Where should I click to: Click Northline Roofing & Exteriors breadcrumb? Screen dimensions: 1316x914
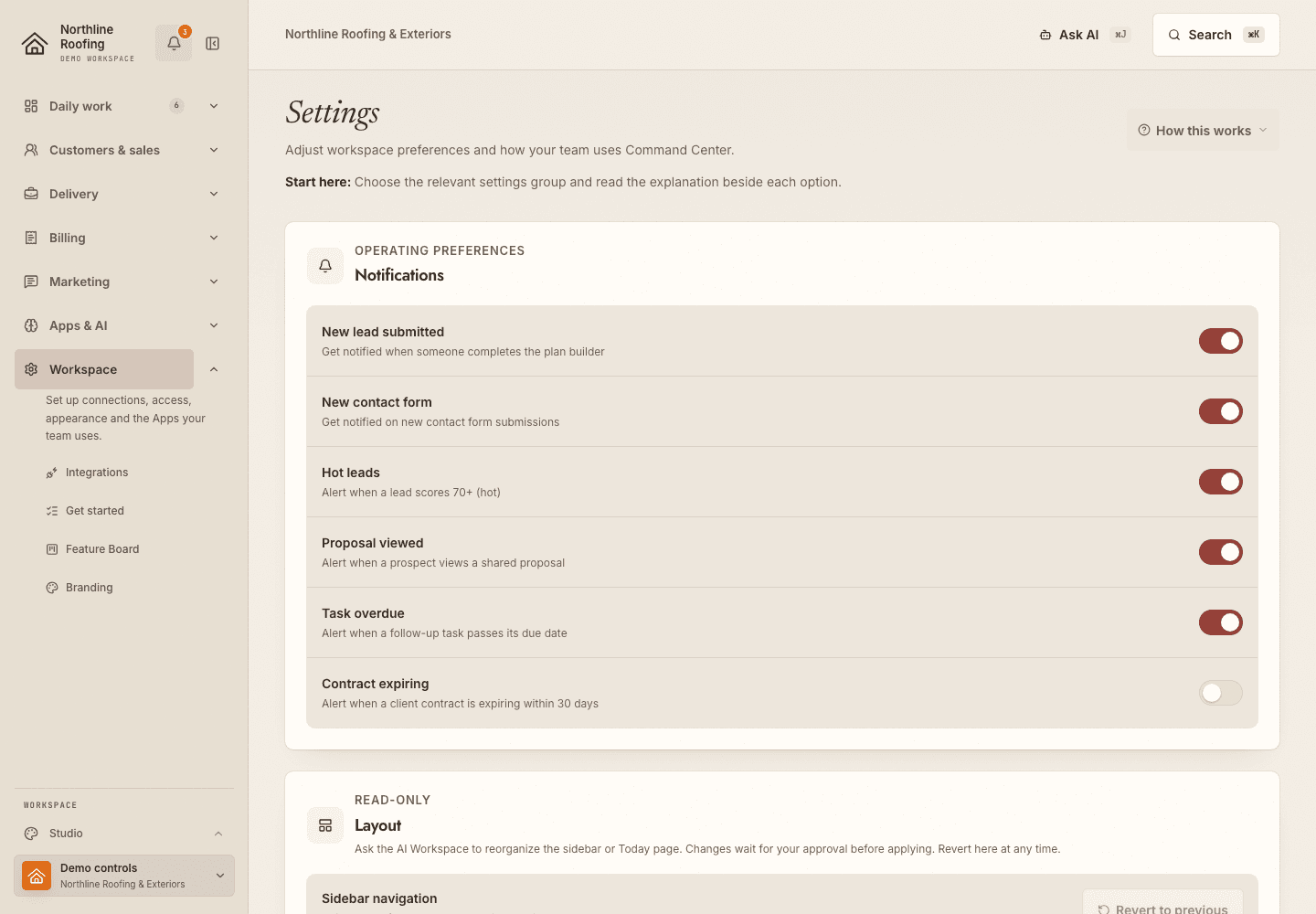tap(368, 34)
